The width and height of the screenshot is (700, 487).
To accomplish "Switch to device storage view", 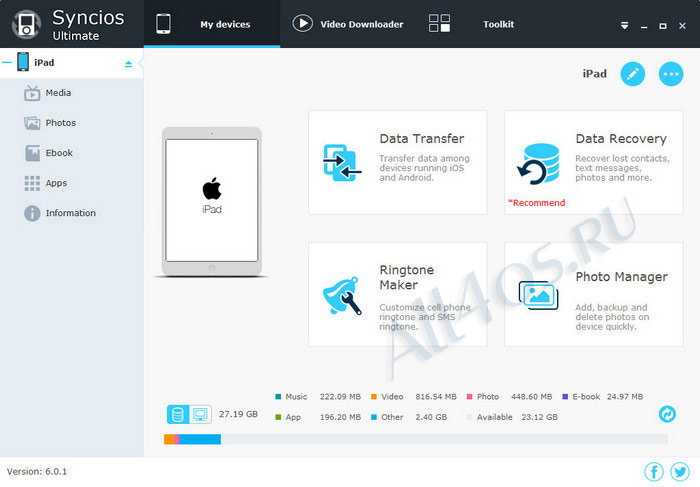I will coord(178,414).
